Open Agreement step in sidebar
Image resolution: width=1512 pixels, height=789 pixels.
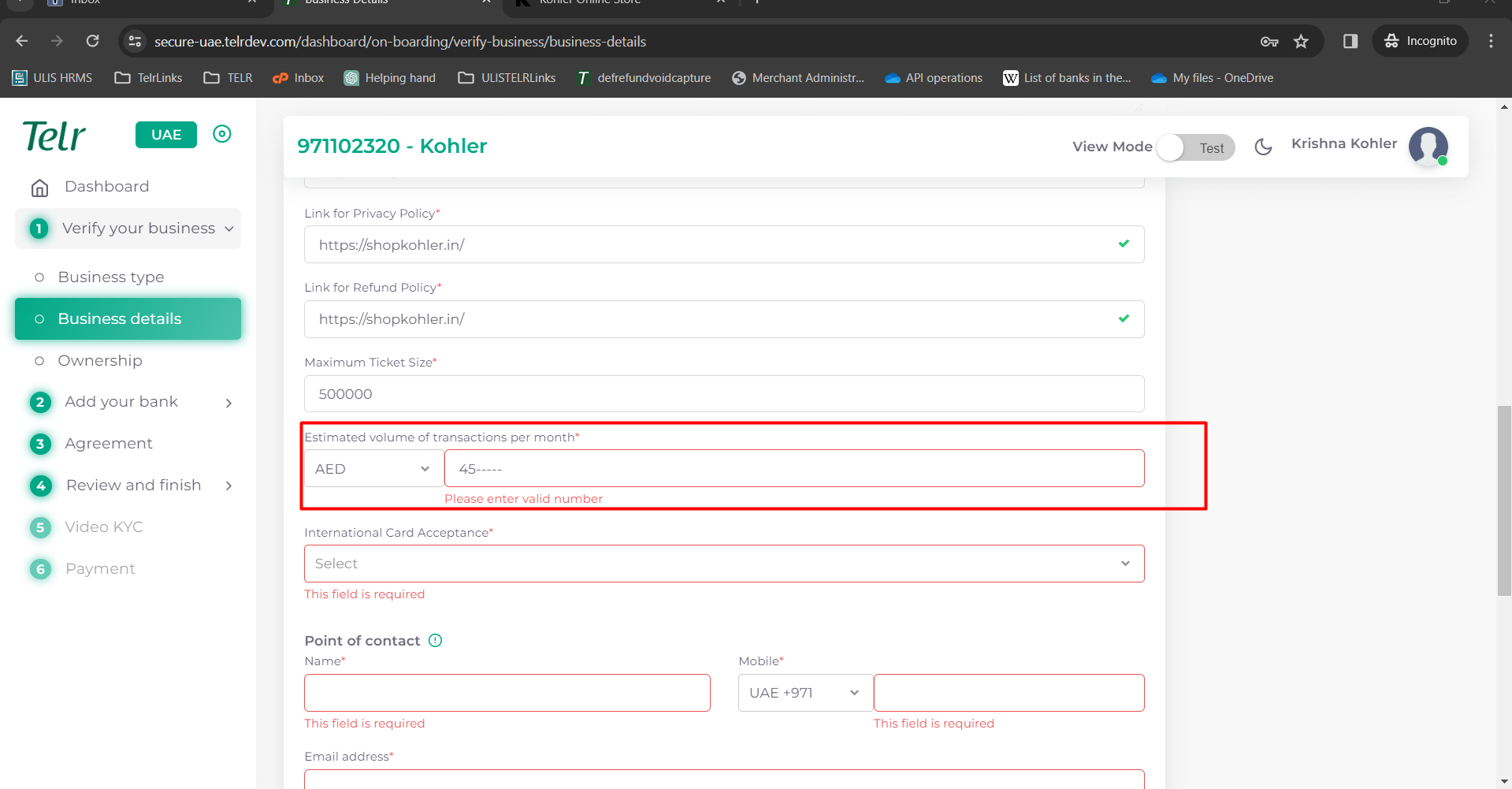(x=109, y=444)
